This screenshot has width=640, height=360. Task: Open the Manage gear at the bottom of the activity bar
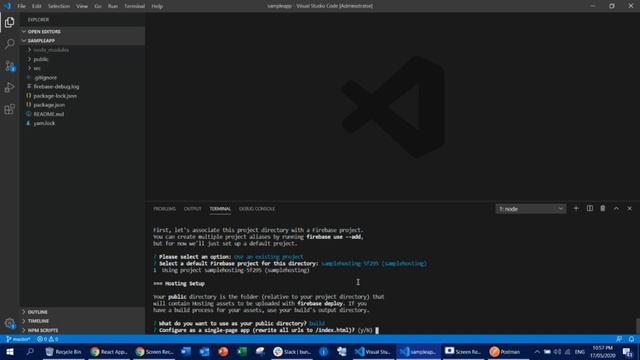[9, 324]
